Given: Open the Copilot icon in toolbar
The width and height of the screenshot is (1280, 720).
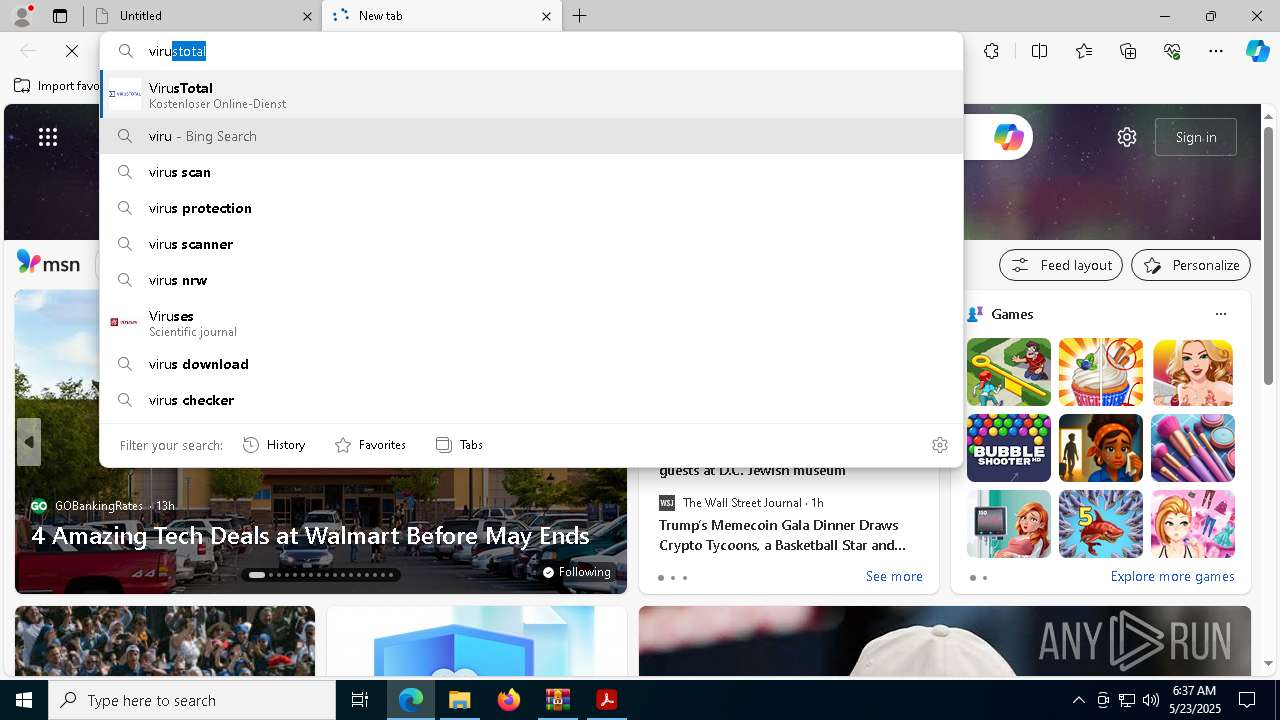Looking at the screenshot, I should coord(1257,51).
